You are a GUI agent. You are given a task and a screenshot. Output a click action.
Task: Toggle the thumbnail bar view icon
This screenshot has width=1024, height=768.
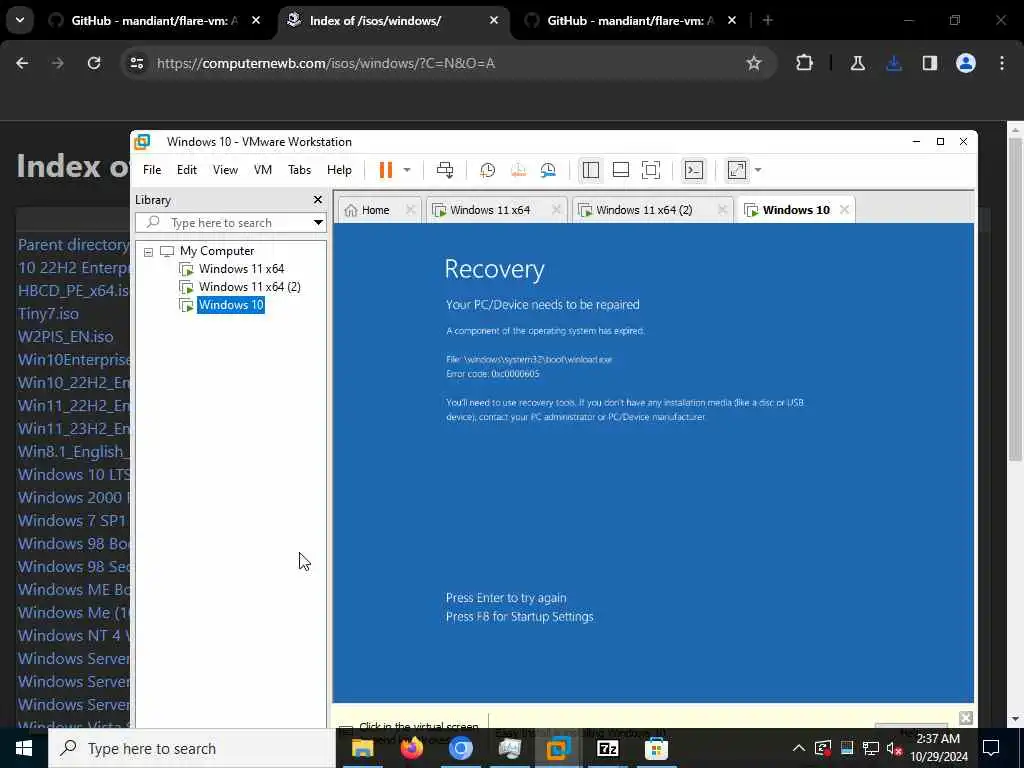point(620,170)
